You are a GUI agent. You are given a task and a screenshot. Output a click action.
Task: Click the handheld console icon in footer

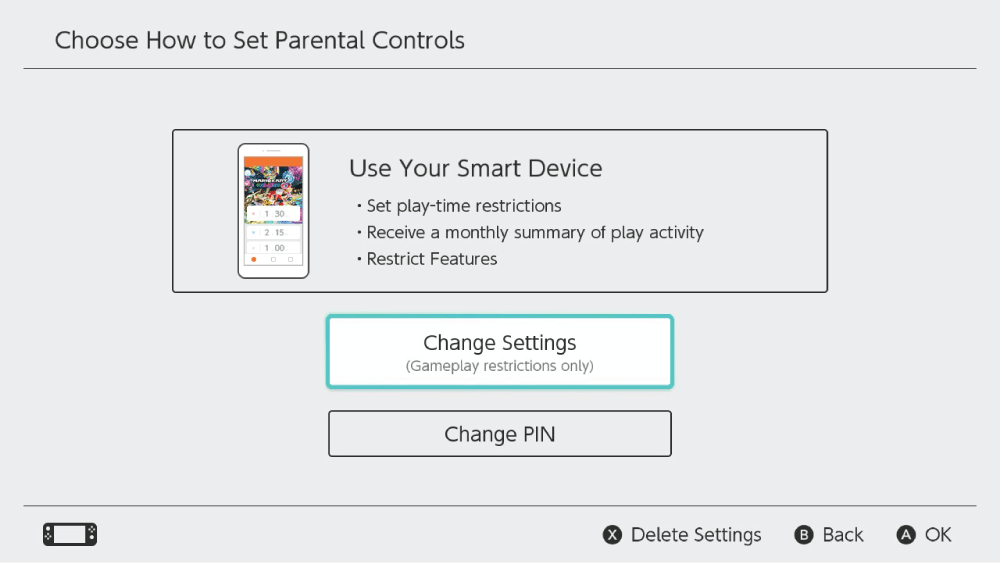click(x=70, y=535)
